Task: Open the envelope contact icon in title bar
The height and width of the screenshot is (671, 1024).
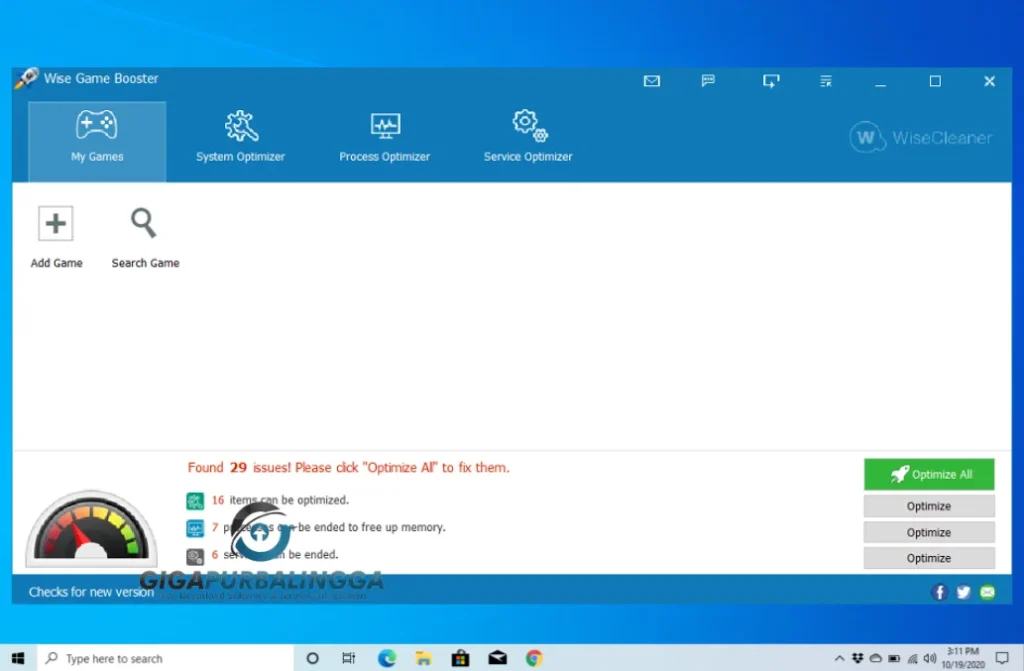Action: 652,81
